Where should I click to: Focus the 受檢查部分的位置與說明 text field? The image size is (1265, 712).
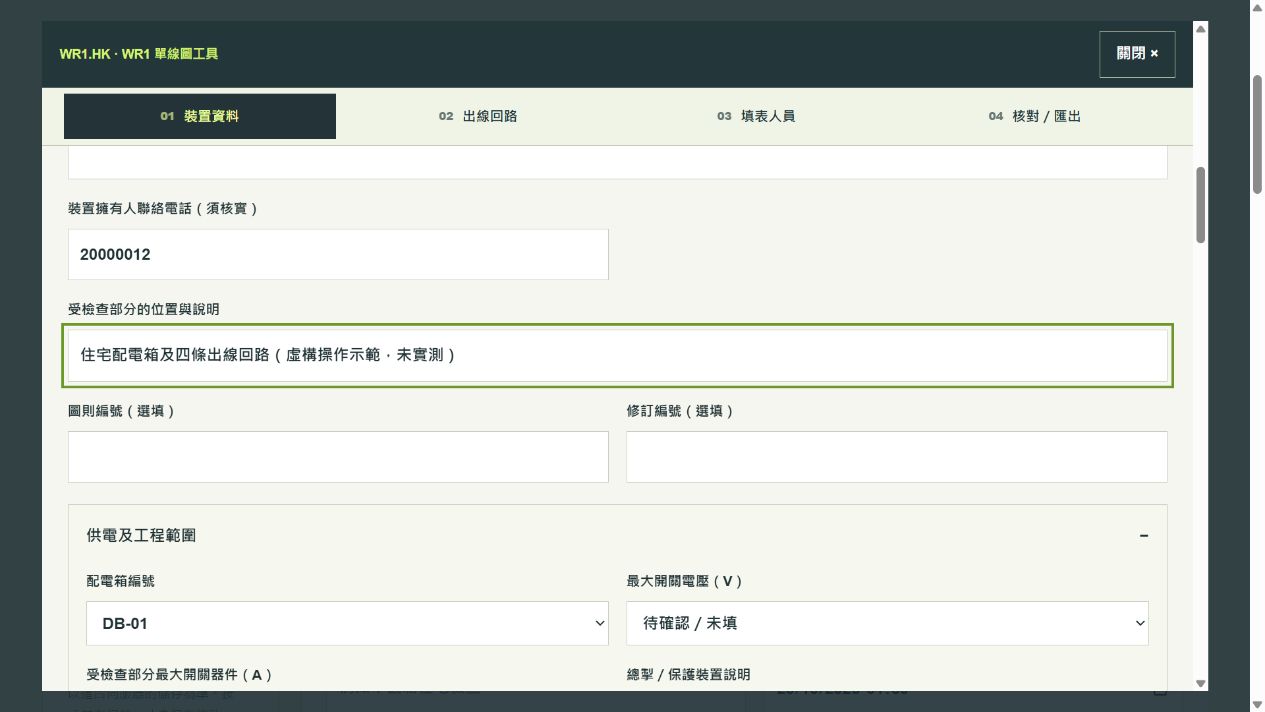click(x=618, y=355)
